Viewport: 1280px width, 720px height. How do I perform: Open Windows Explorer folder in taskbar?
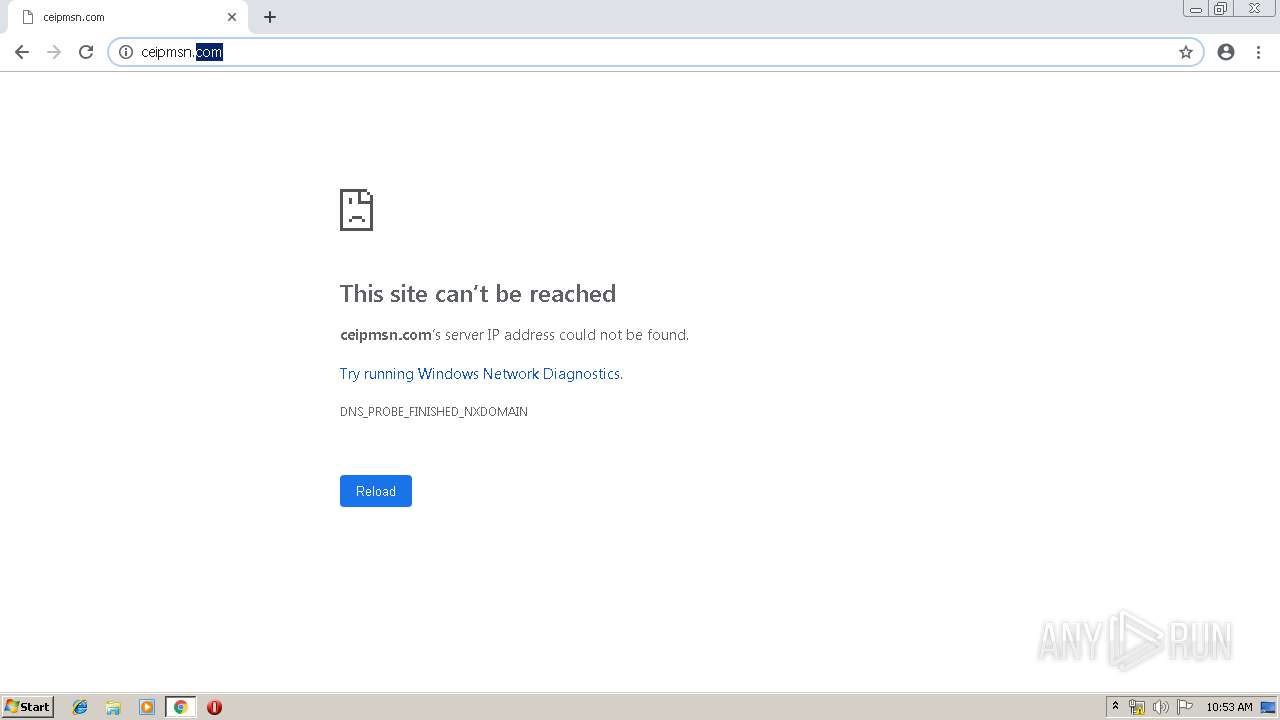113,707
